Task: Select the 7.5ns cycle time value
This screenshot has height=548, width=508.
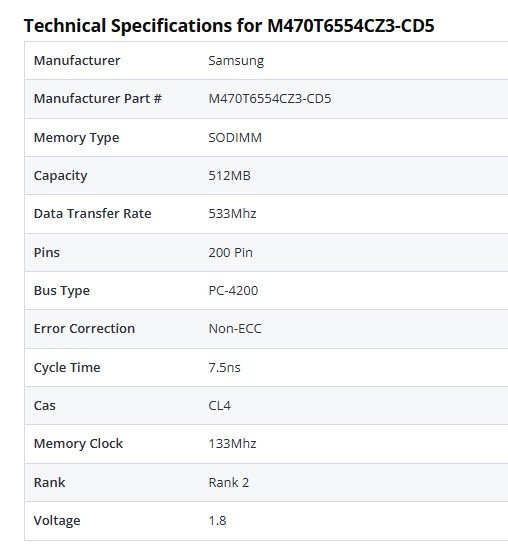Action: pos(224,367)
